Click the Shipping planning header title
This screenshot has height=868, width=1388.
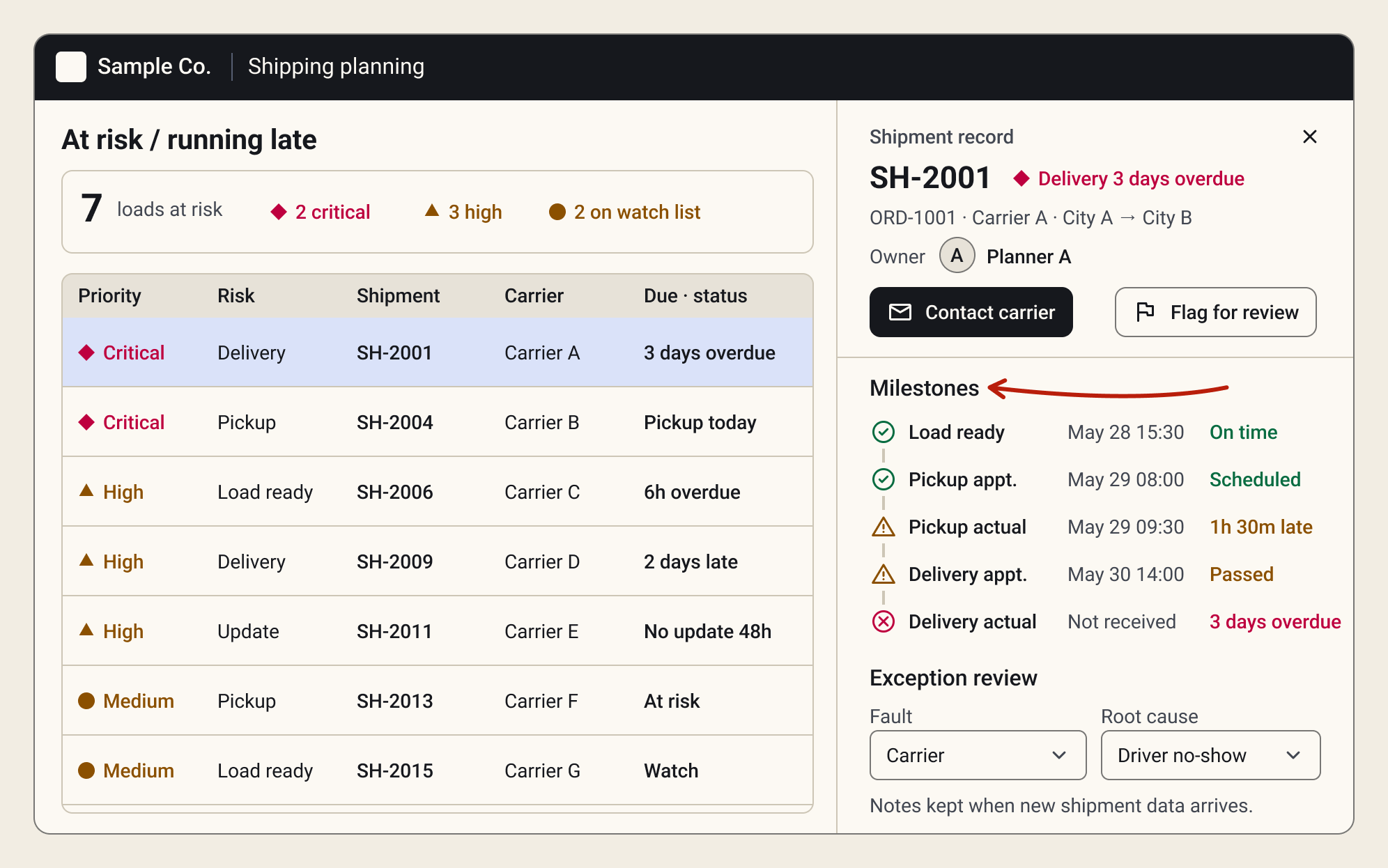click(336, 66)
